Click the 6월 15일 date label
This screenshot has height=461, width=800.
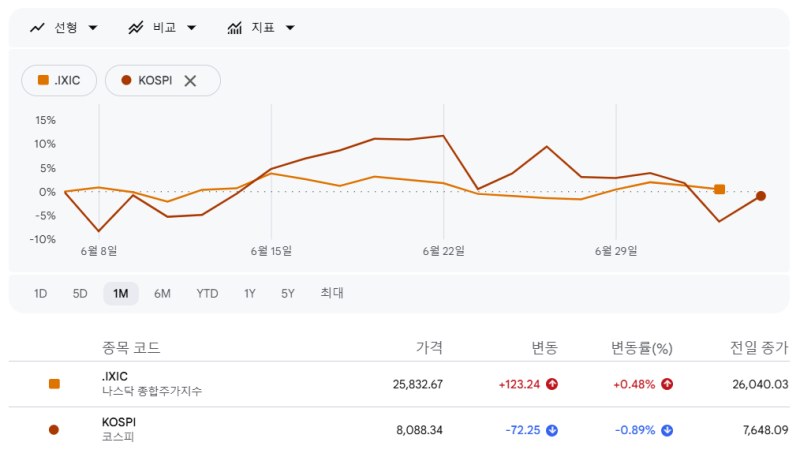[x=271, y=251]
